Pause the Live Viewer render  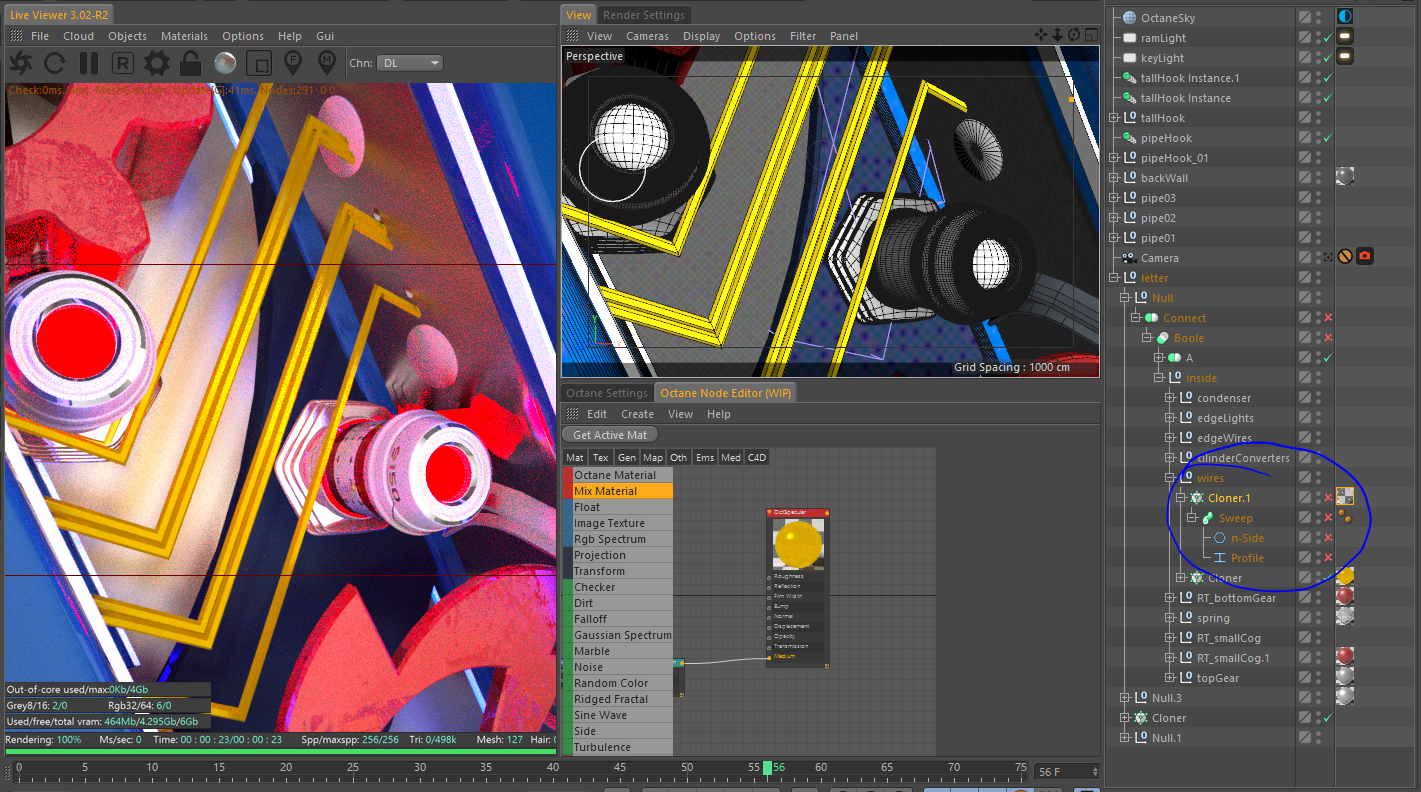pos(89,63)
